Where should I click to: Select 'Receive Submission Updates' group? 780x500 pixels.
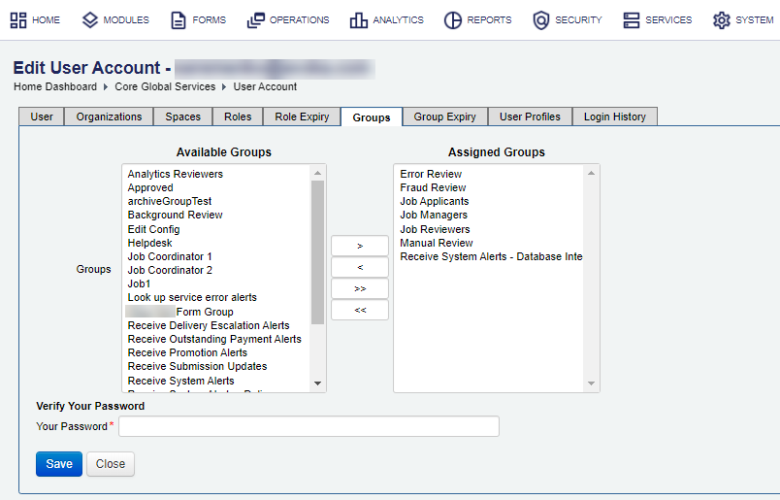(x=197, y=366)
